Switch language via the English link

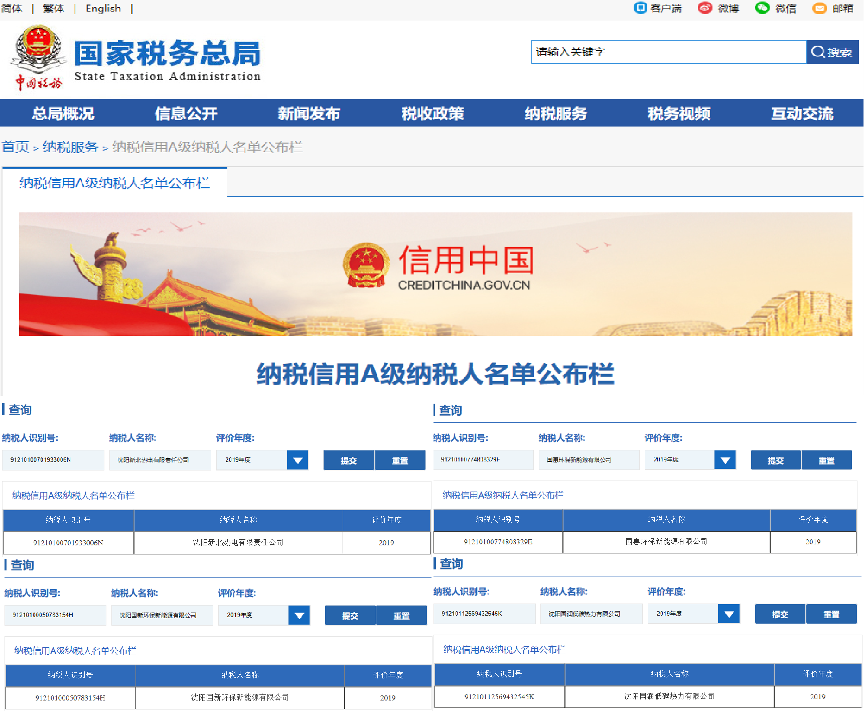pos(103,8)
